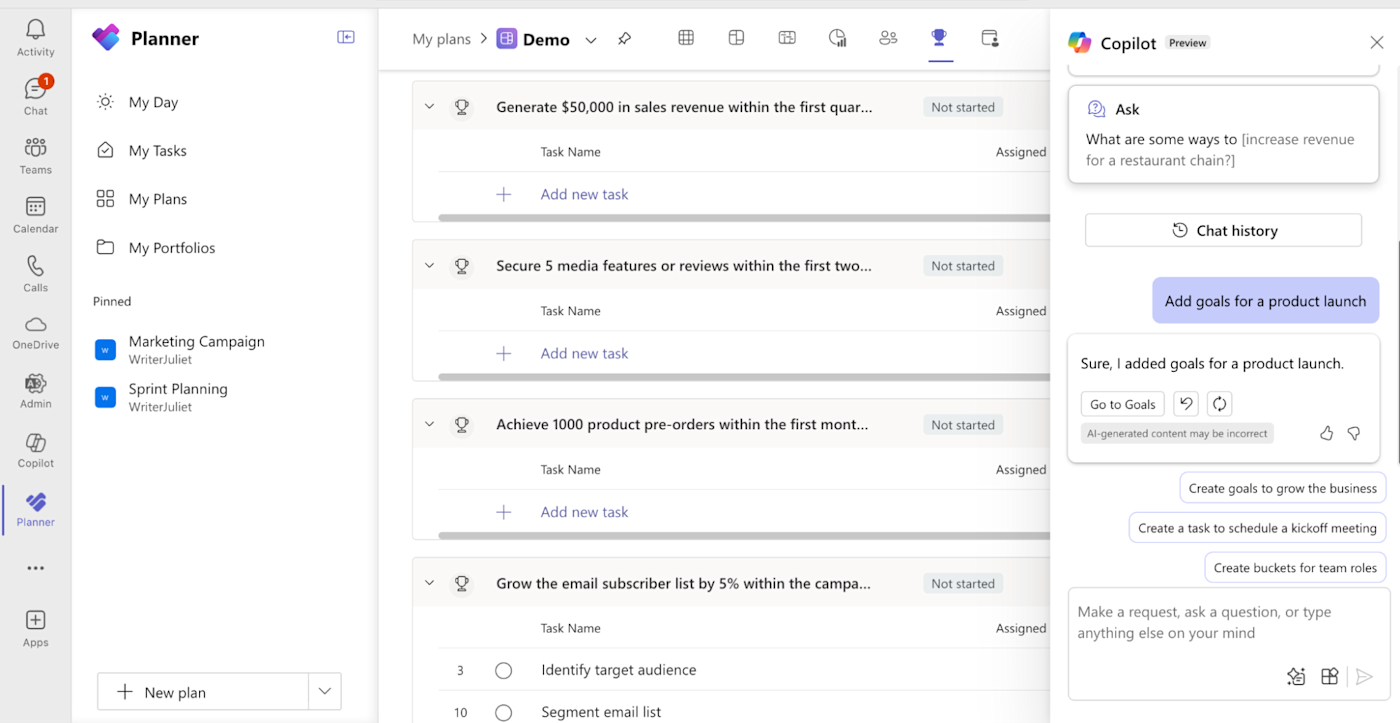Screen dimensions: 1400x723
Task: Open the Assignments calendar view icon
Action: (x=990, y=38)
